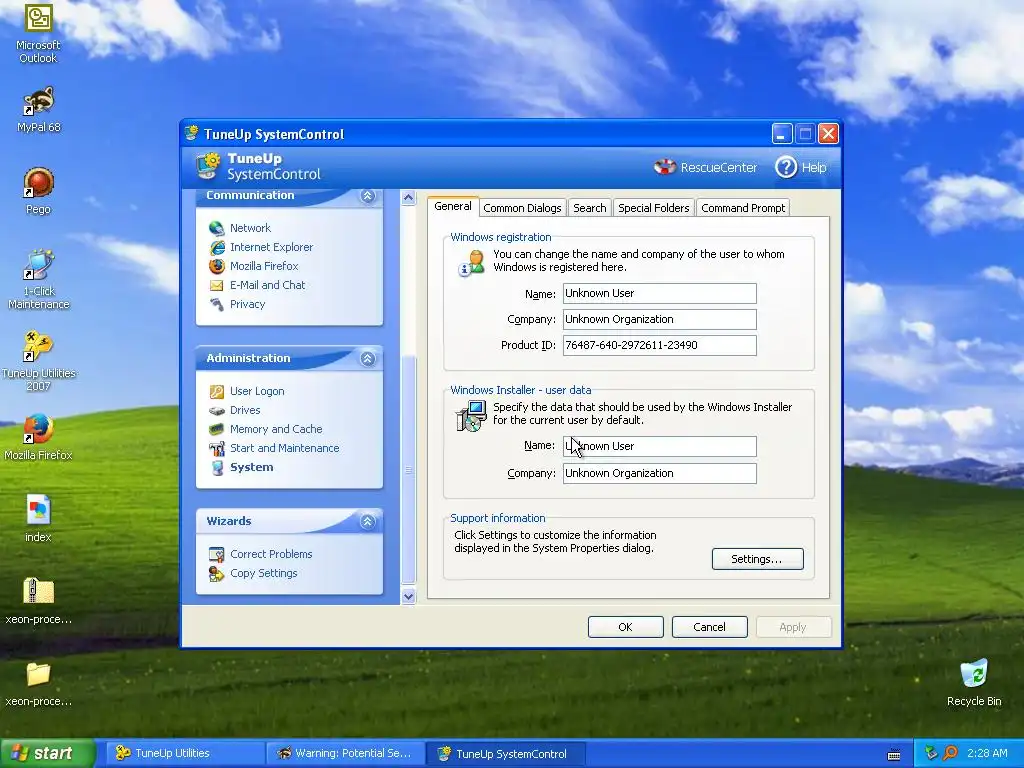
Task: Click the OK button
Action: 626,627
